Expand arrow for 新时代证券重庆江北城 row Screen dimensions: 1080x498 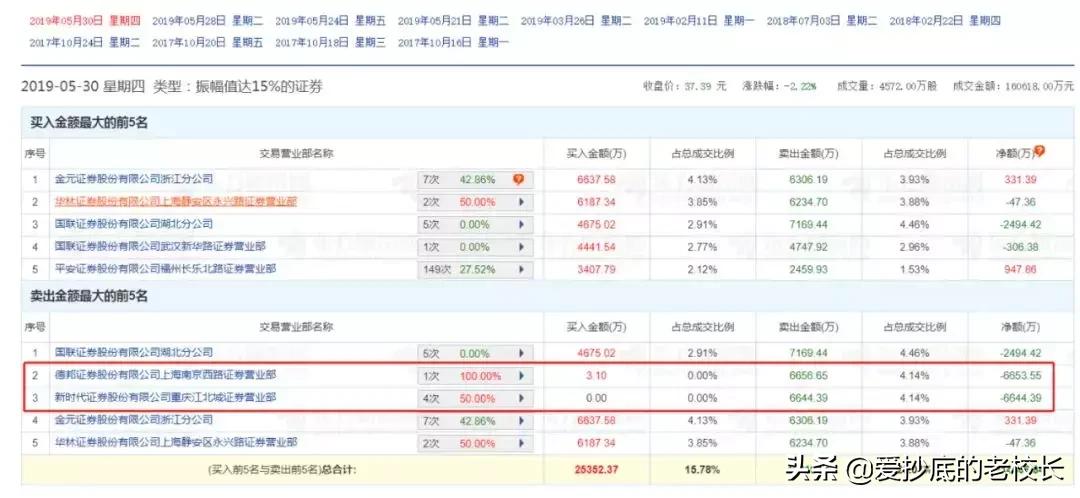[x=521, y=398]
